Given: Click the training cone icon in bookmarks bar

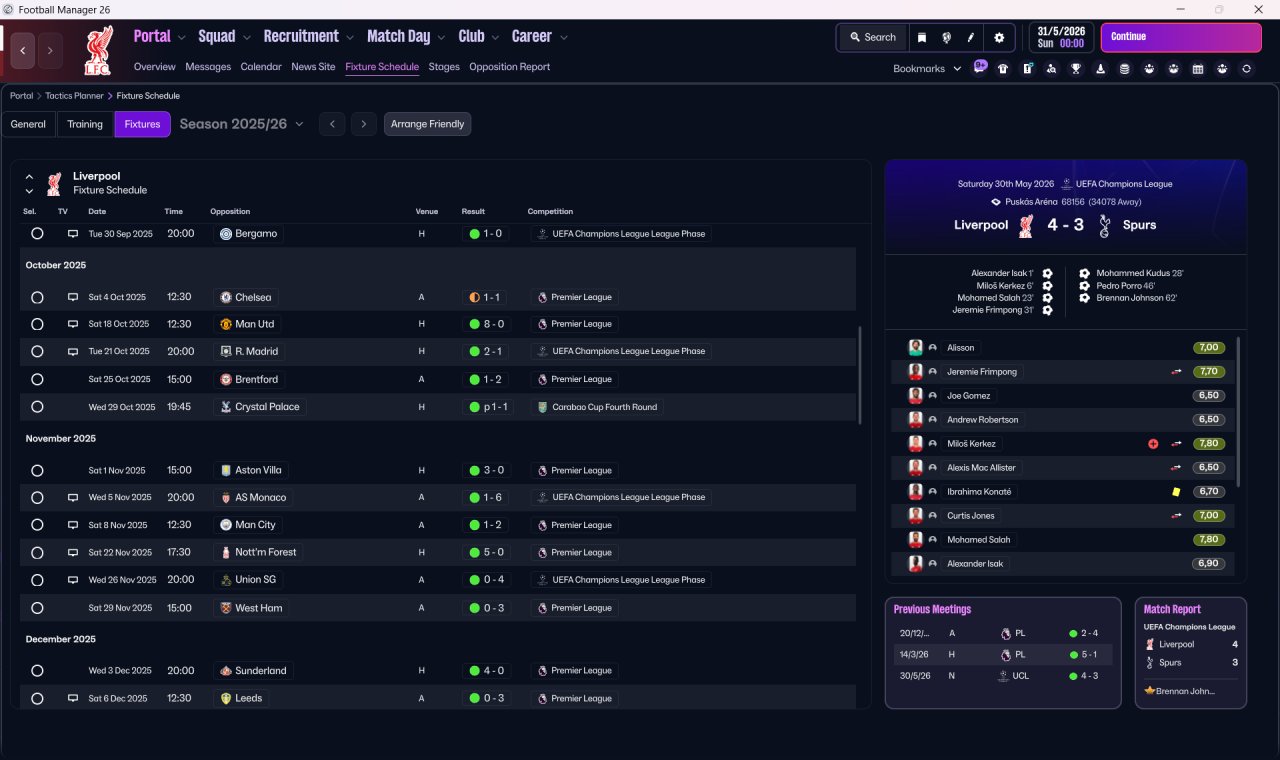Looking at the screenshot, I should (x=1101, y=69).
